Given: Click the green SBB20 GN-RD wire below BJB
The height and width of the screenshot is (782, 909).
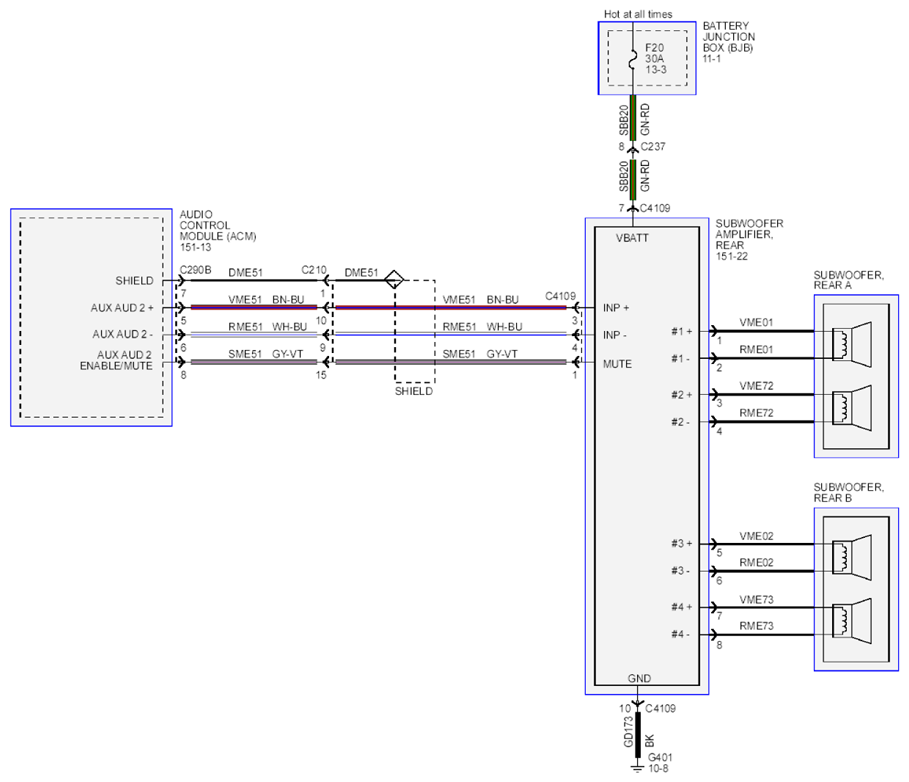Looking at the screenshot, I should pyautogui.click(x=633, y=119).
